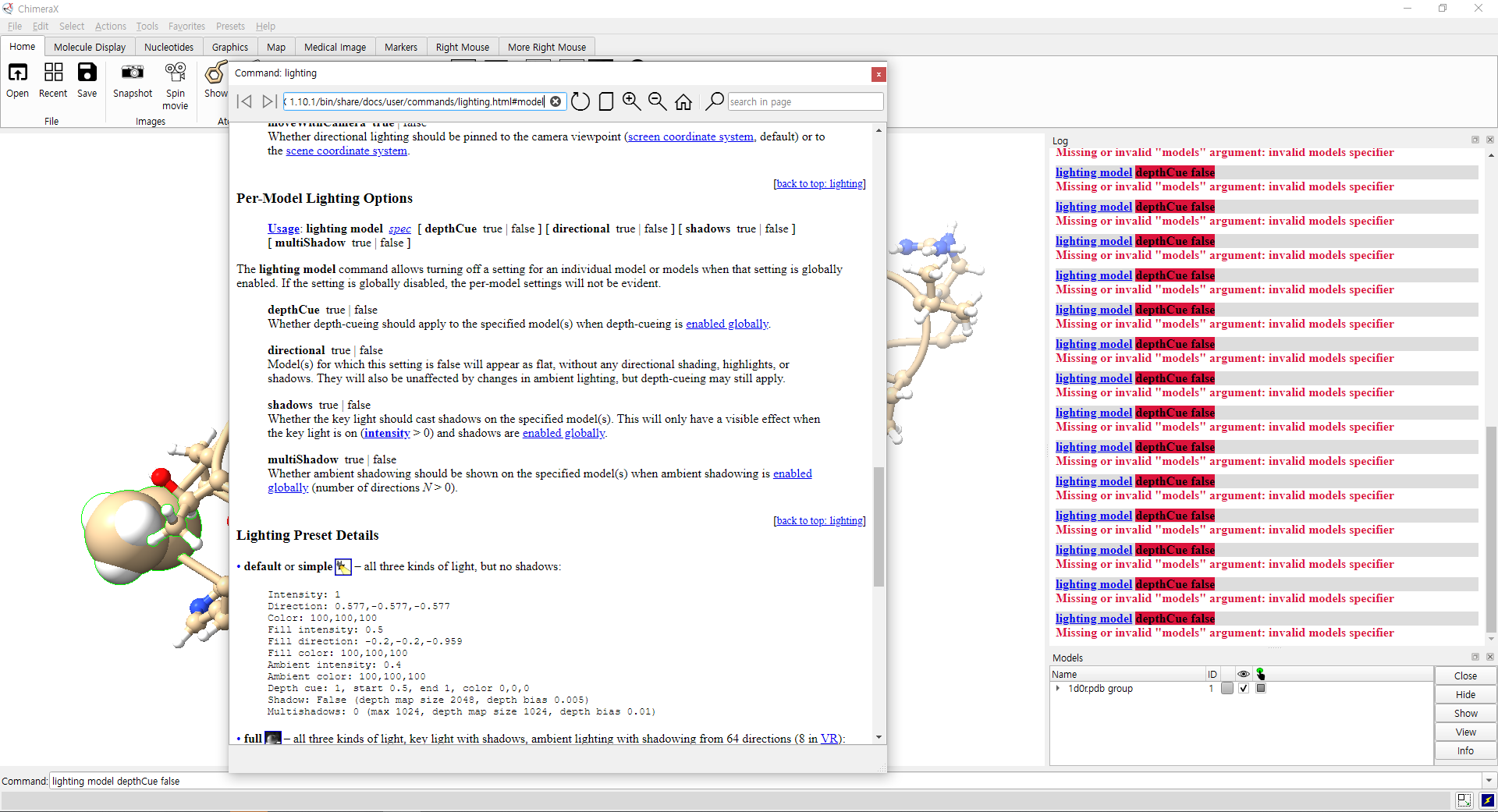Click the yellow lightning bolt status icon
This screenshot has width=1498, height=812.
click(x=1487, y=800)
